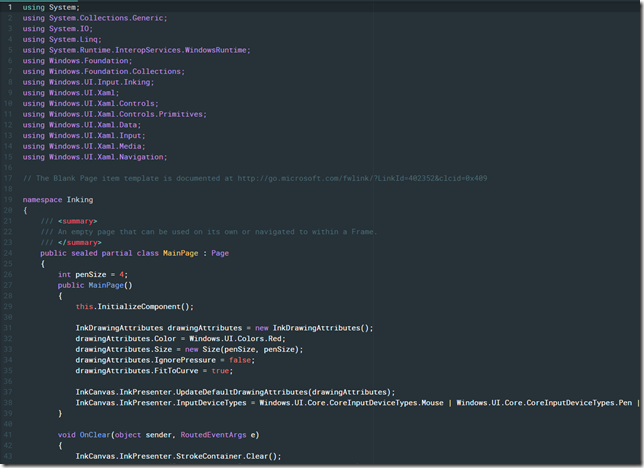Click the 'using System;' line
644x468 pixels.
click(x=51, y=7)
